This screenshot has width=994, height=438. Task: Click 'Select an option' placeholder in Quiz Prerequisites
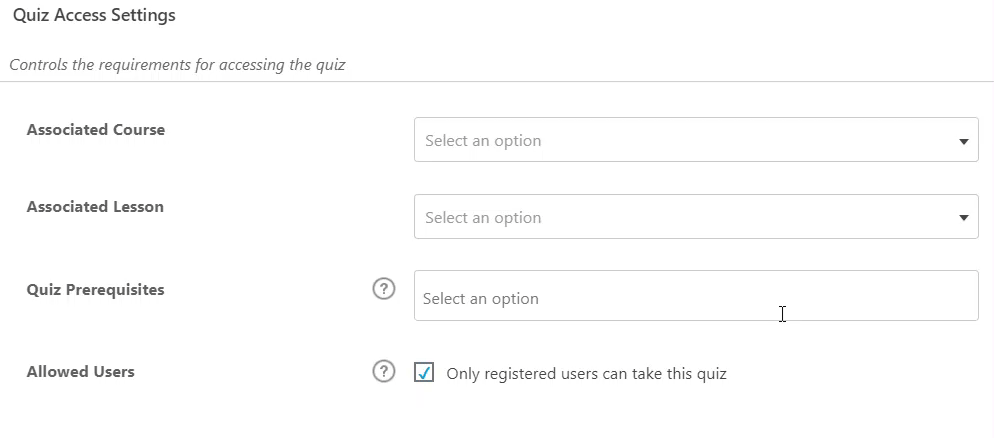tap(481, 299)
